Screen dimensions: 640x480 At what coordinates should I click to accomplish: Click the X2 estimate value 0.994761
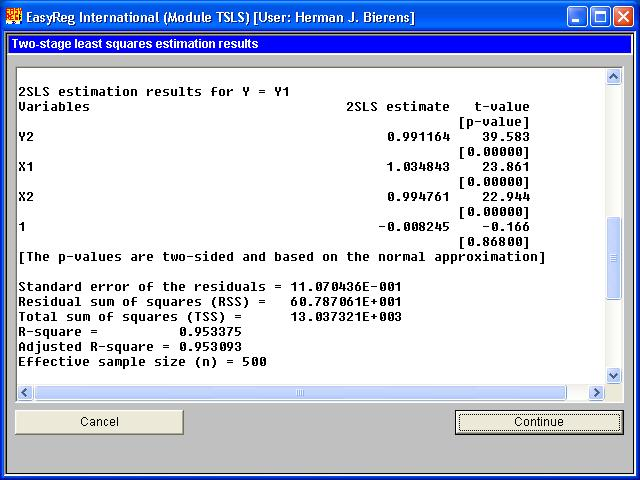pos(418,197)
